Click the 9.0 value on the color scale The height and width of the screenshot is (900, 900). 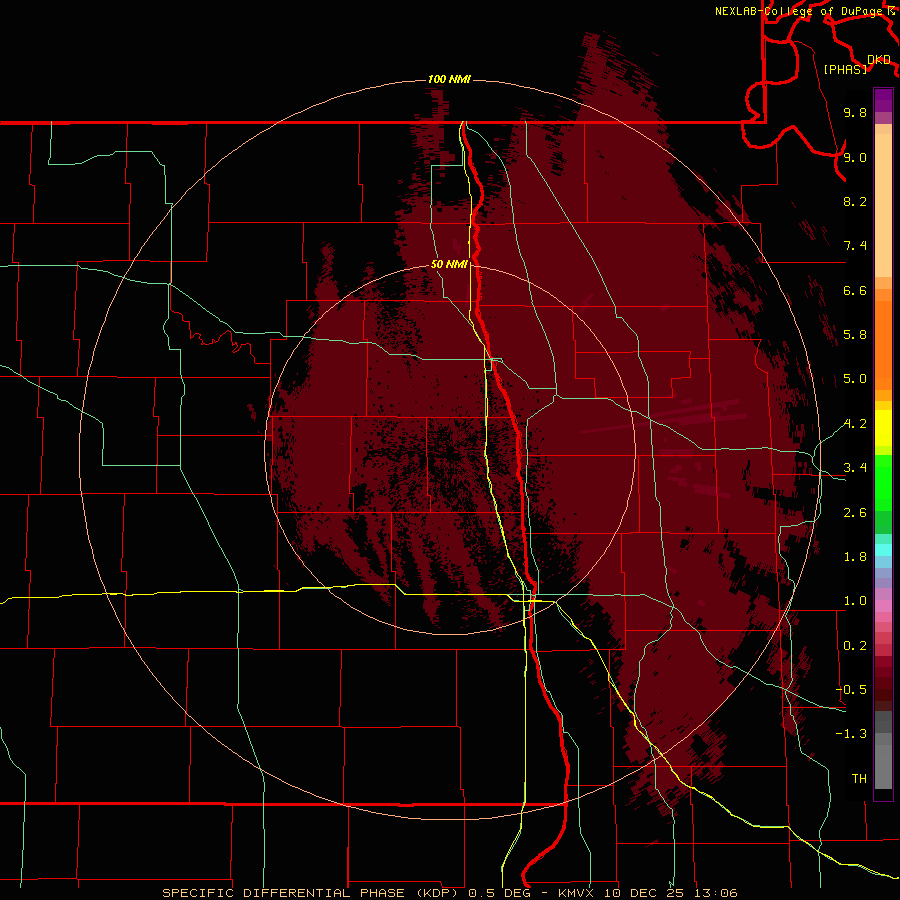tap(855, 157)
